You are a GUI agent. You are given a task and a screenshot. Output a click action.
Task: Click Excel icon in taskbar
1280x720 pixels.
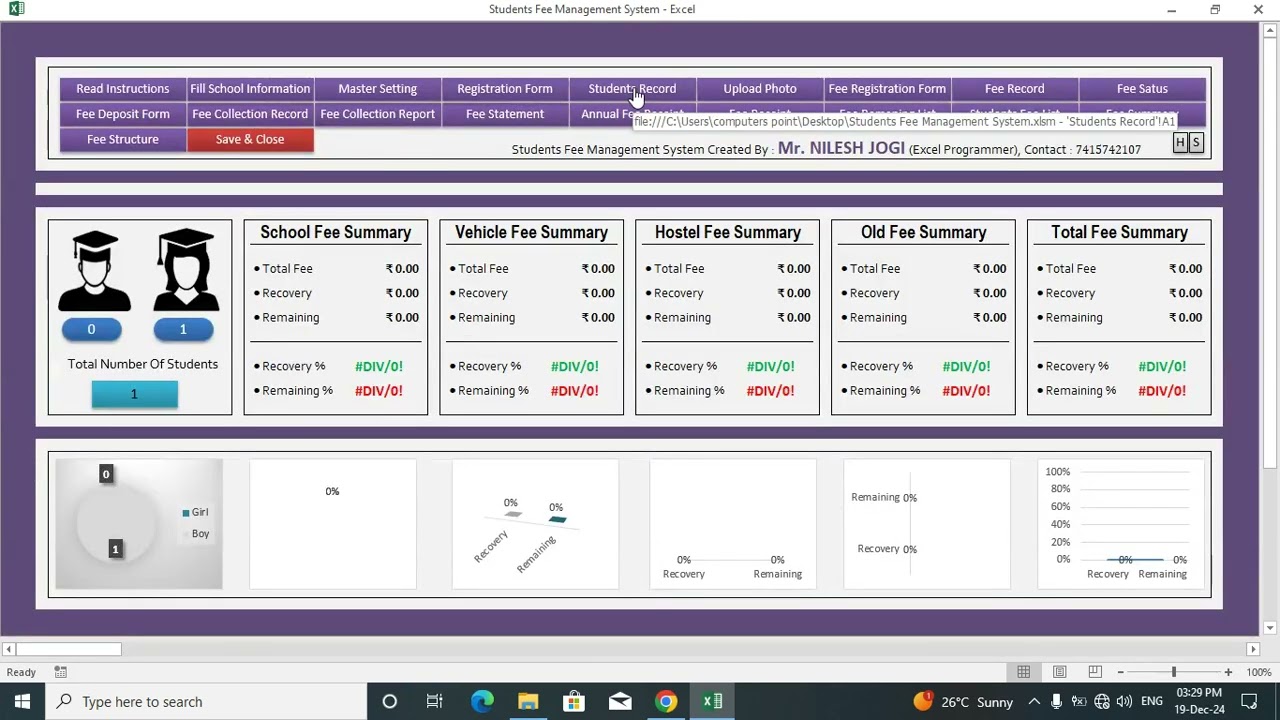click(712, 701)
